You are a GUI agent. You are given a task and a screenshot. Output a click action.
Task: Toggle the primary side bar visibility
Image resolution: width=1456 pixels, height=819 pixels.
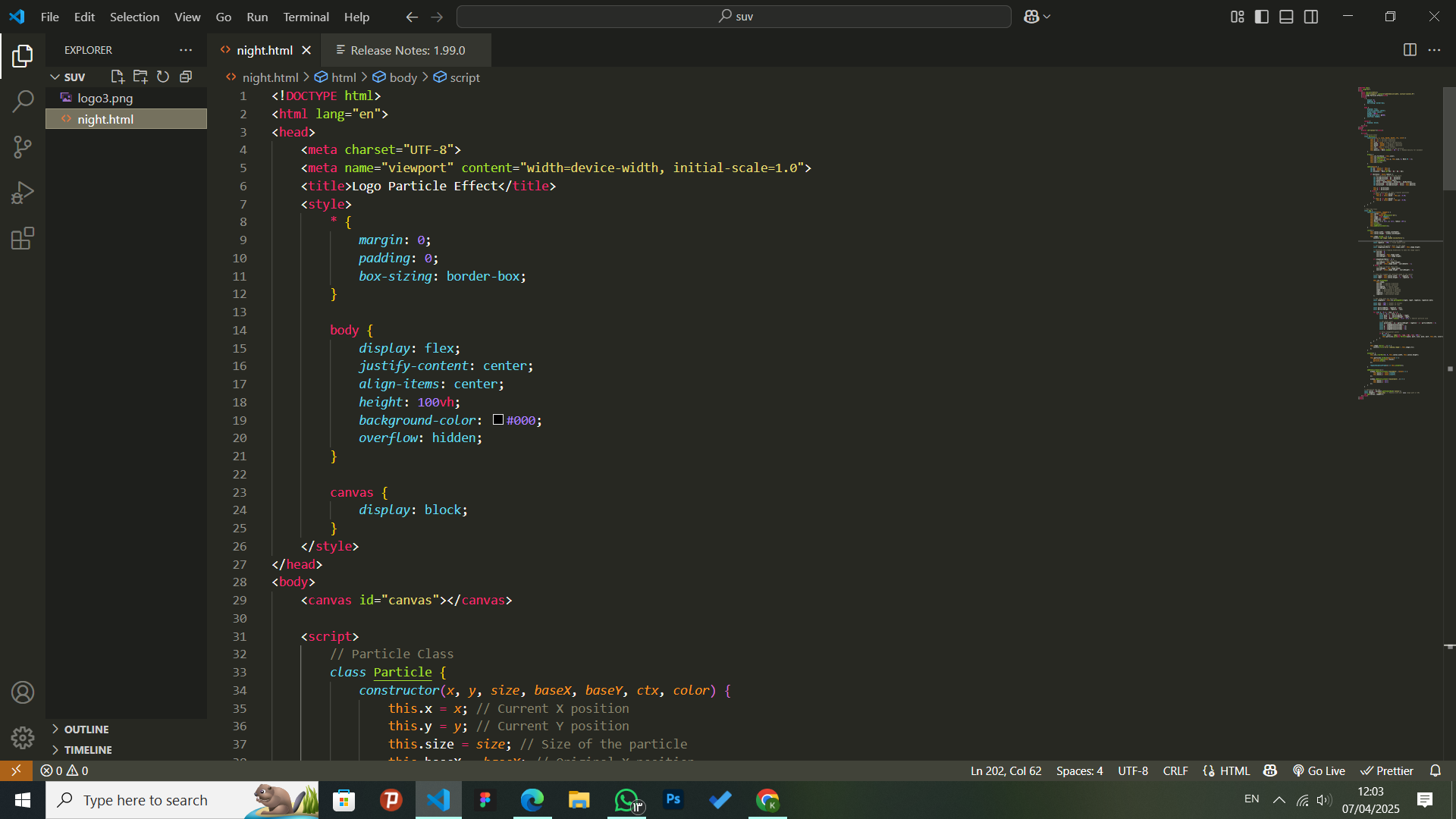coord(1262,17)
